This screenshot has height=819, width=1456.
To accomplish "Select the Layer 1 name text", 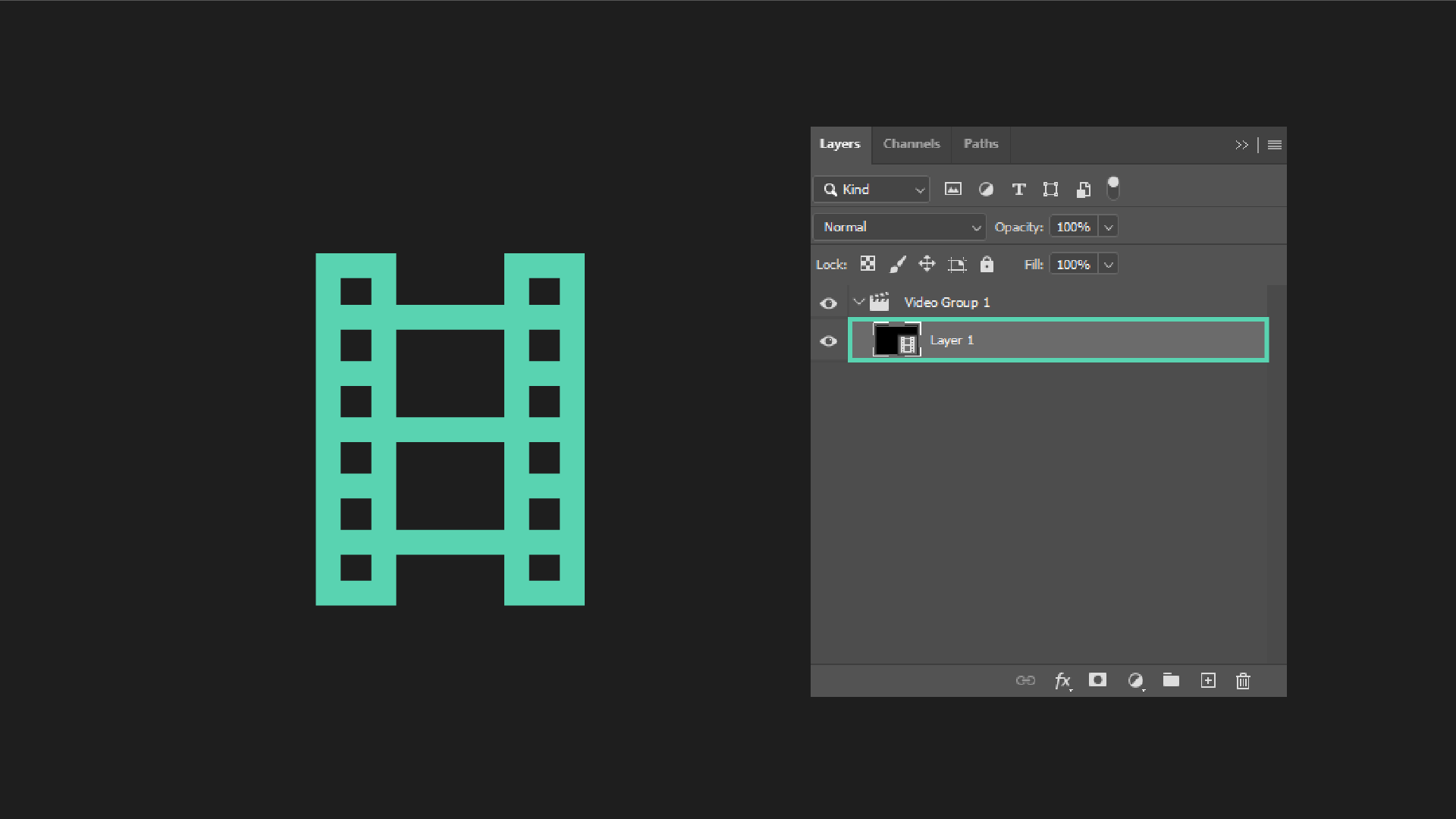I will 952,340.
